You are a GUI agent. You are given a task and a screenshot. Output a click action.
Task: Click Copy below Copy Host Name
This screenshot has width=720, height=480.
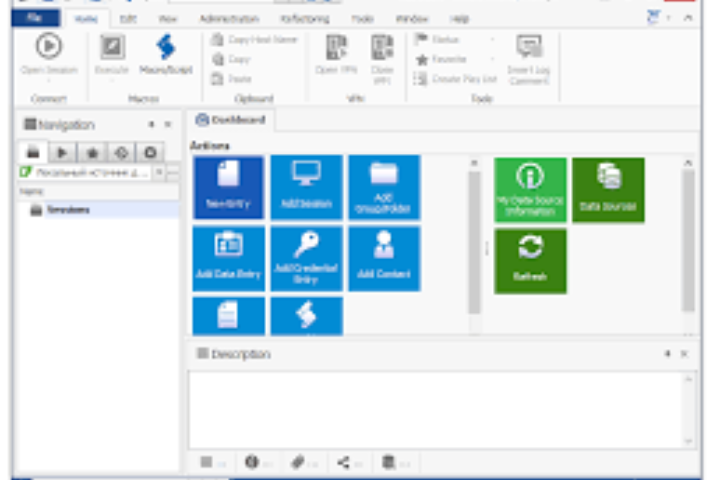pos(231,59)
